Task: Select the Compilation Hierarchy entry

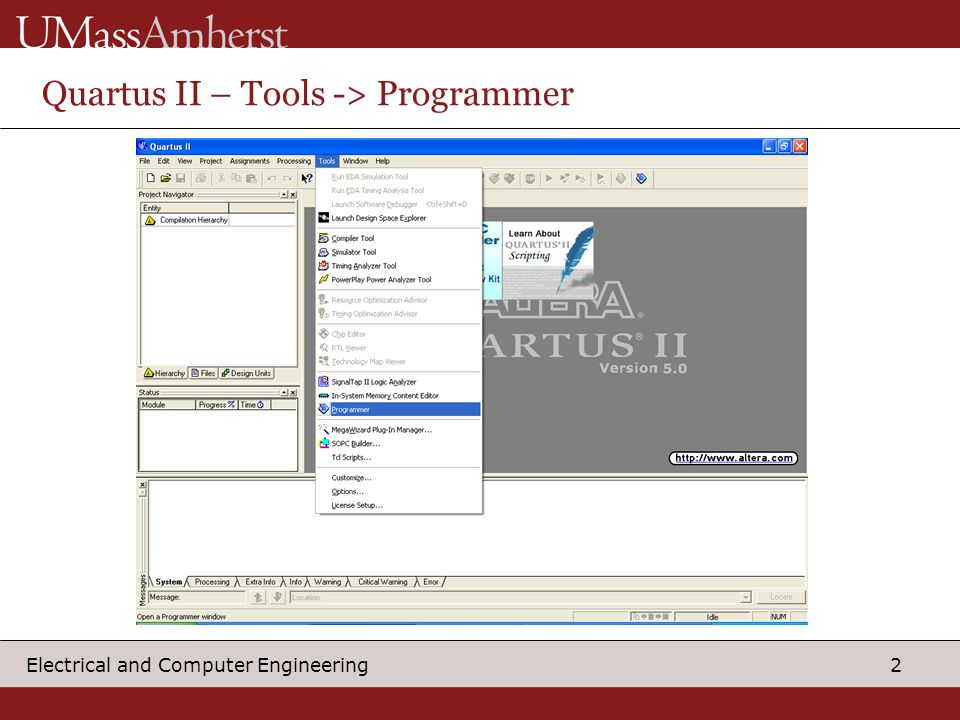Action: click(x=187, y=220)
